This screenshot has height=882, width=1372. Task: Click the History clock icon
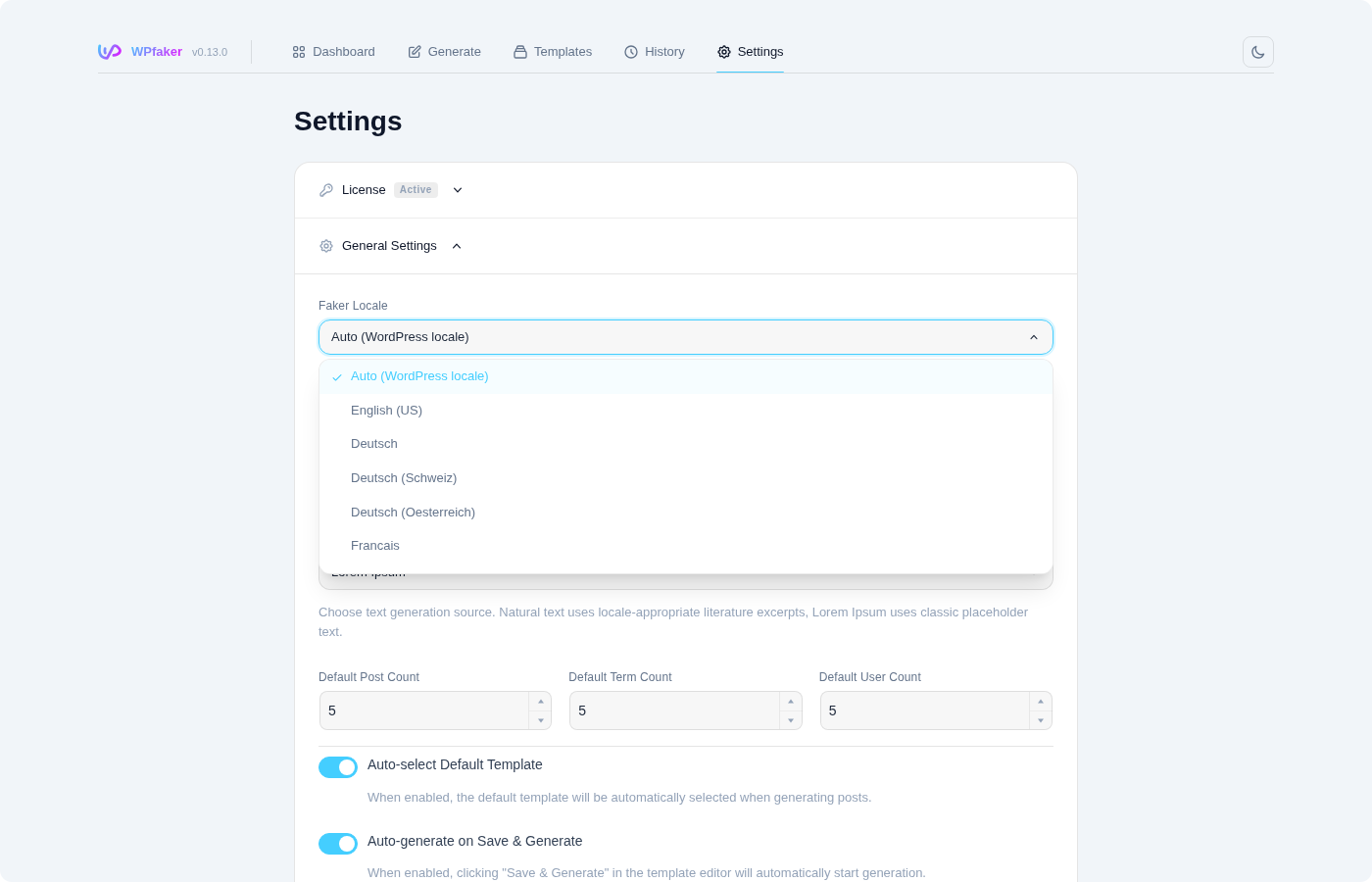(630, 52)
